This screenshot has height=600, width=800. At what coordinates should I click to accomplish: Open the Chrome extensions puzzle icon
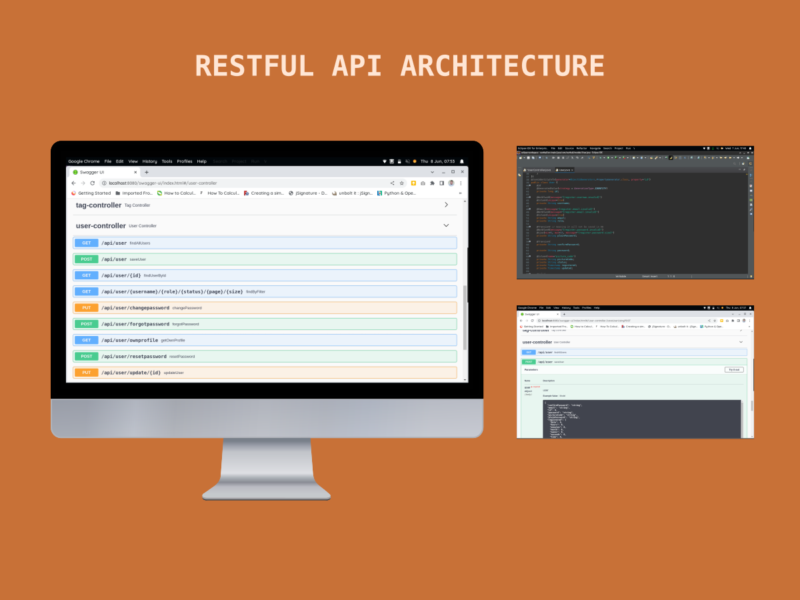coord(433,183)
